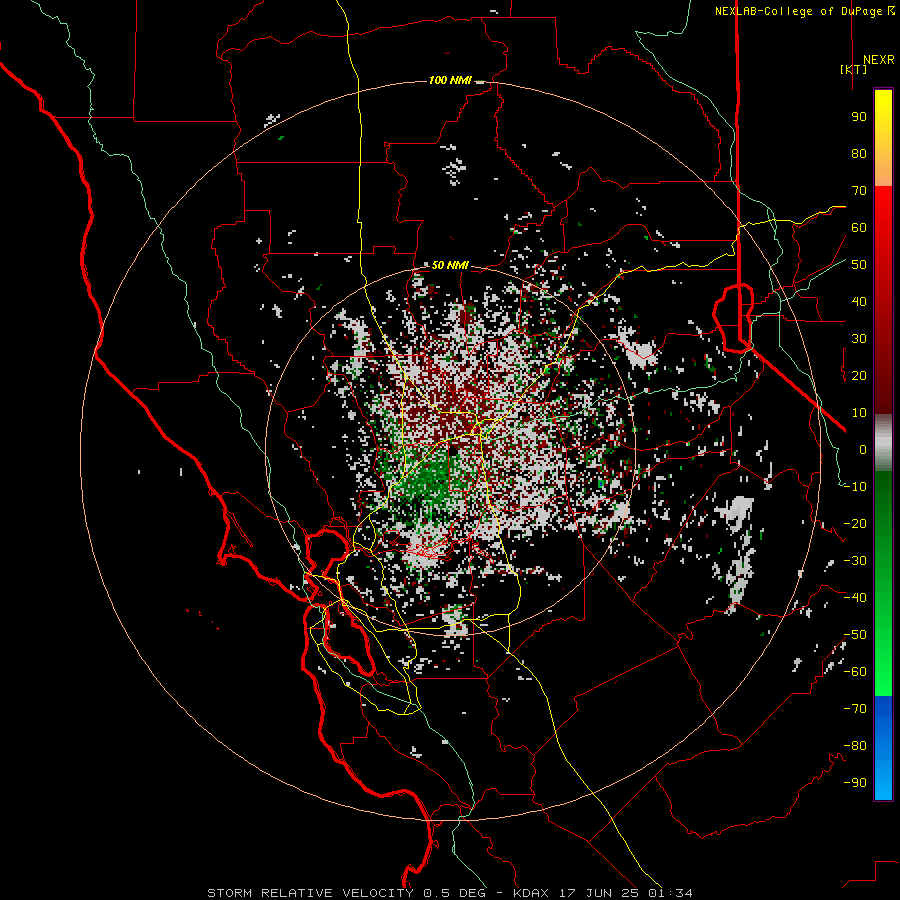Viewport: 900px width, 900px height.
Task: Click the 40 value on the color scale
Action: pyautogui.click(x=859, y=302)
